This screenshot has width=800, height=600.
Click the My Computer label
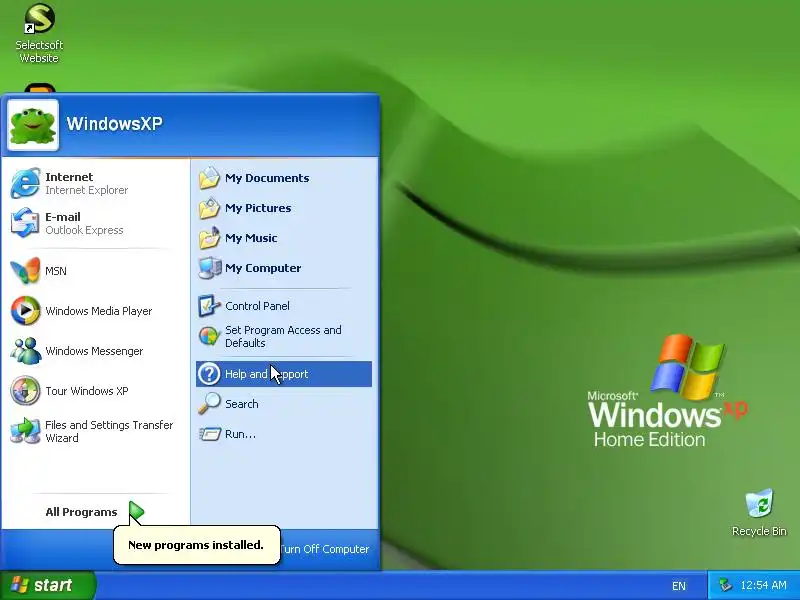tap(263, 268)
